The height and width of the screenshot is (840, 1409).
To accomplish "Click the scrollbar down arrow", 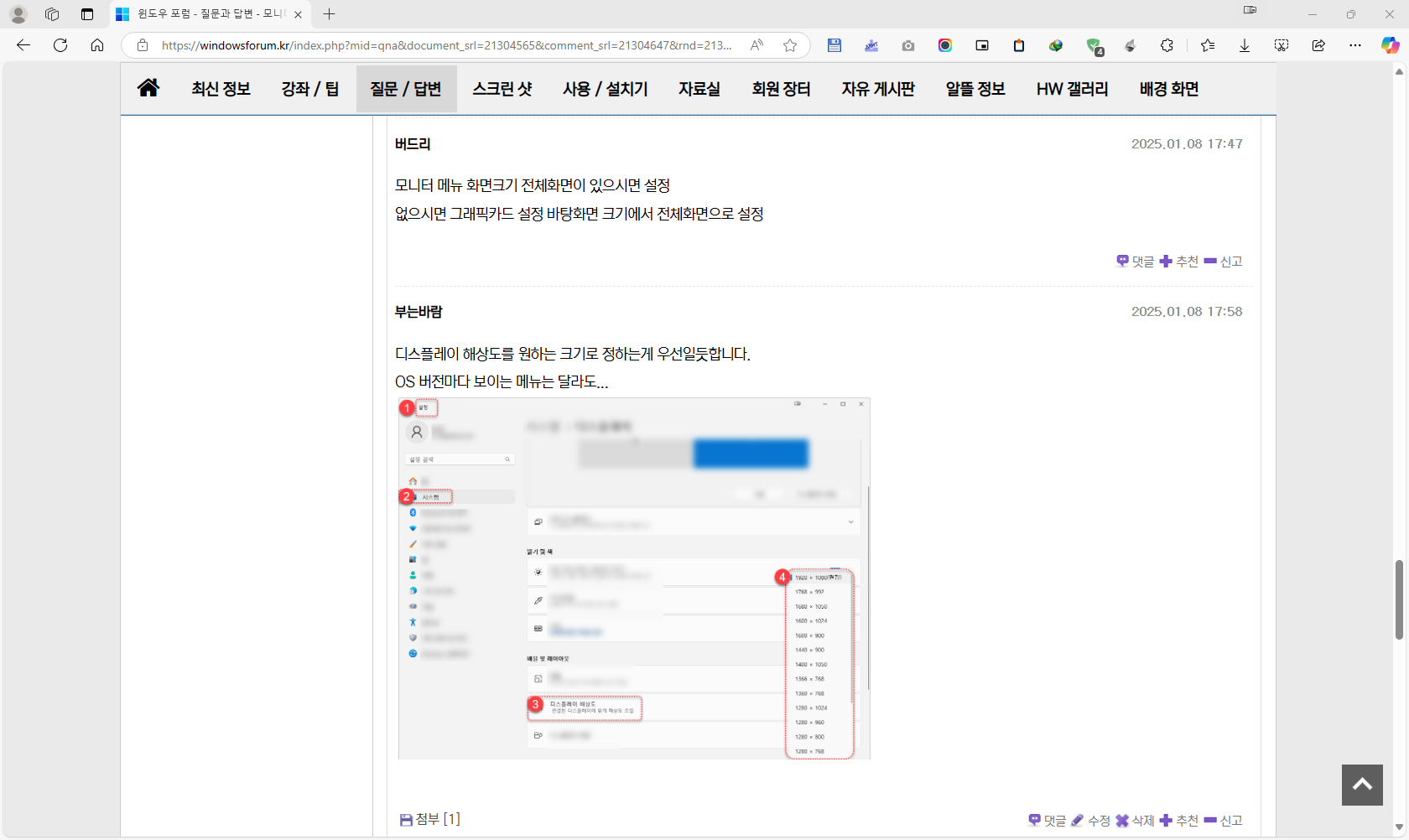I will tap(1399, 827).
